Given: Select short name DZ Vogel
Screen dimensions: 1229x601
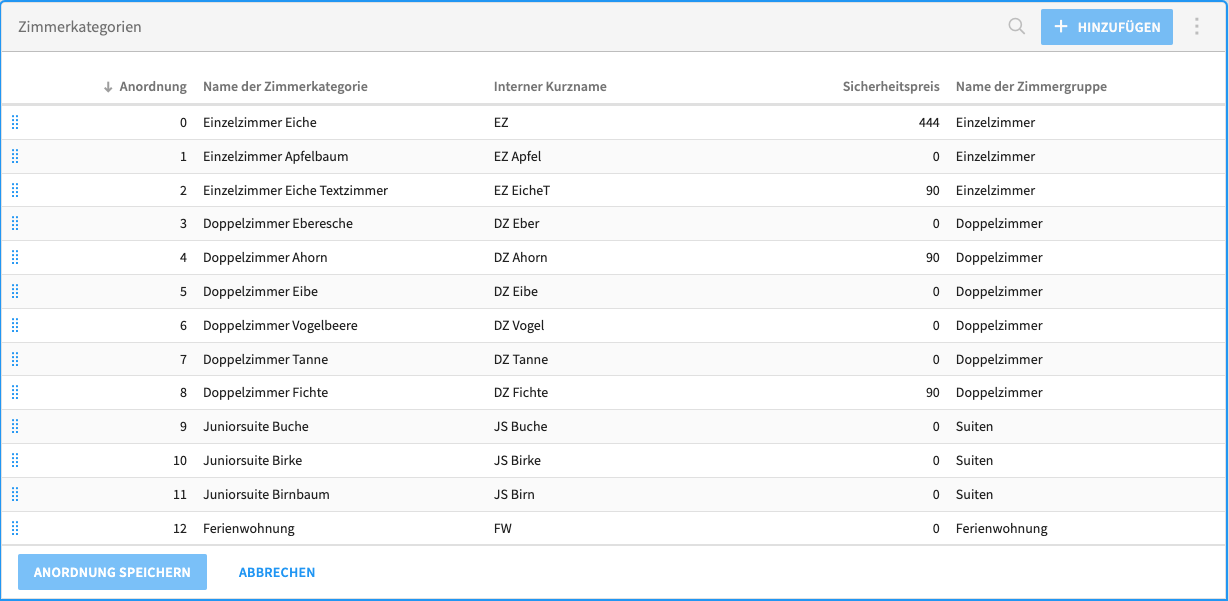Looking at the screenshot, I should 519,325.
